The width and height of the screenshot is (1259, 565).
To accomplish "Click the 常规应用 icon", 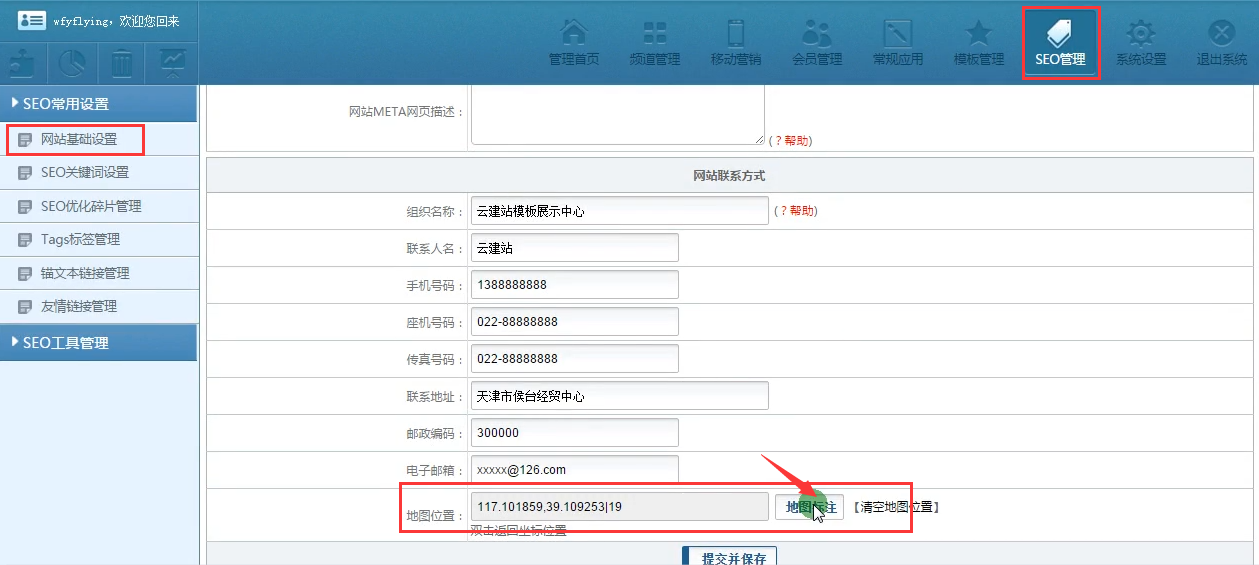I will [x=898, y=43].
